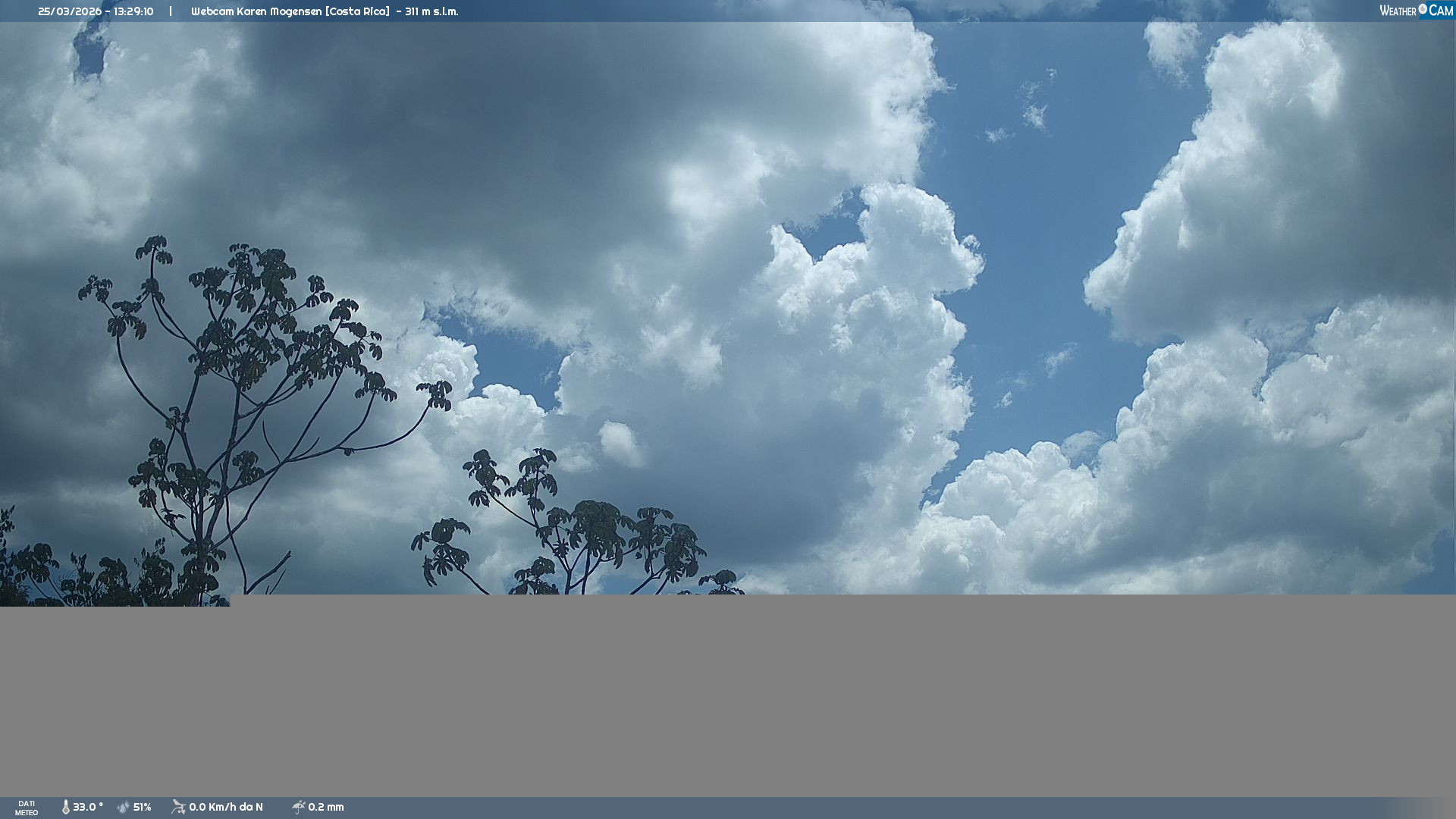Click the DATI METEO label
1456x819 pixels.
coord(27,808)
